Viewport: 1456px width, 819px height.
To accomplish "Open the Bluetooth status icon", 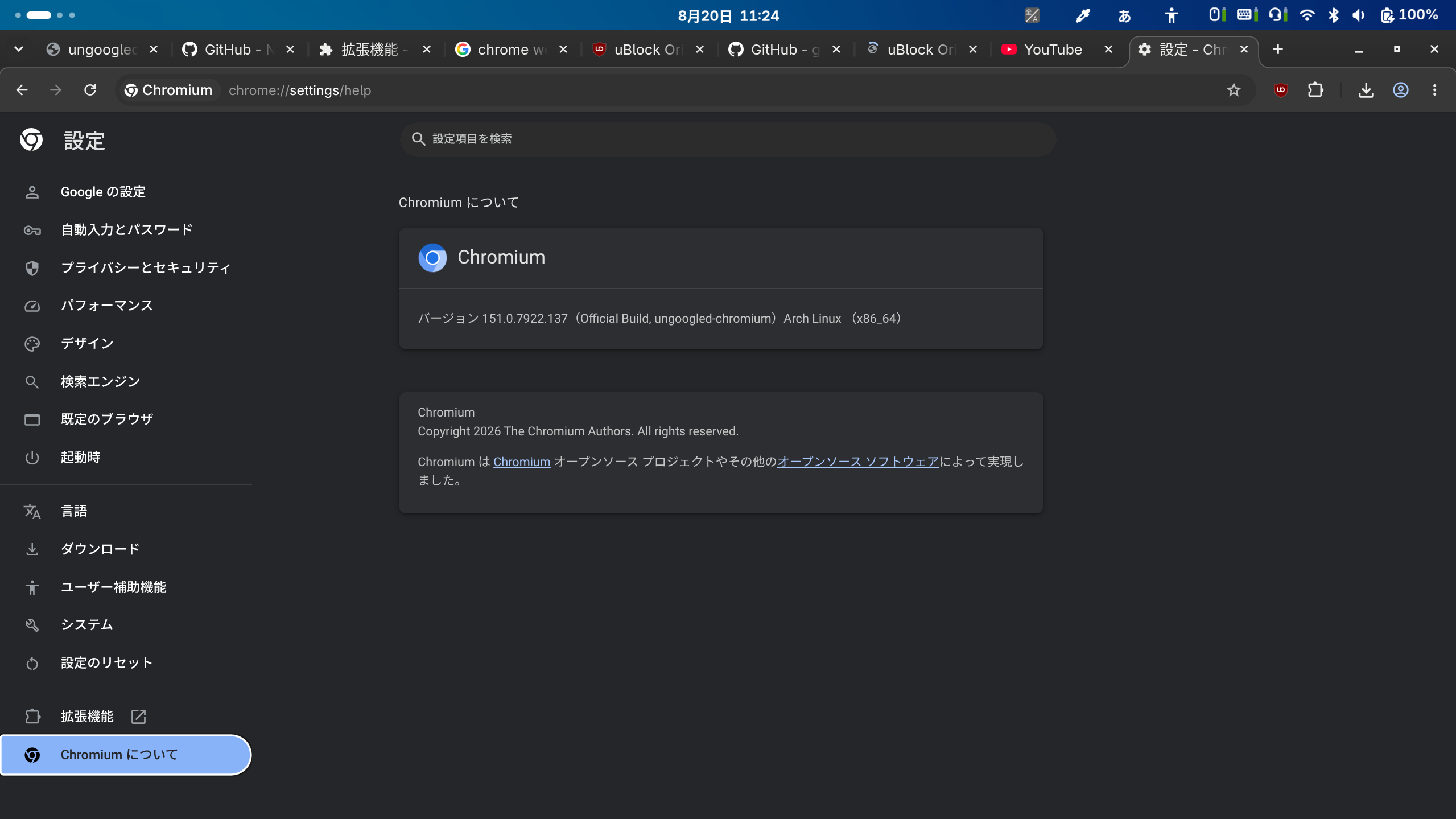I will pyautogui.click(x=1334, y=15).
